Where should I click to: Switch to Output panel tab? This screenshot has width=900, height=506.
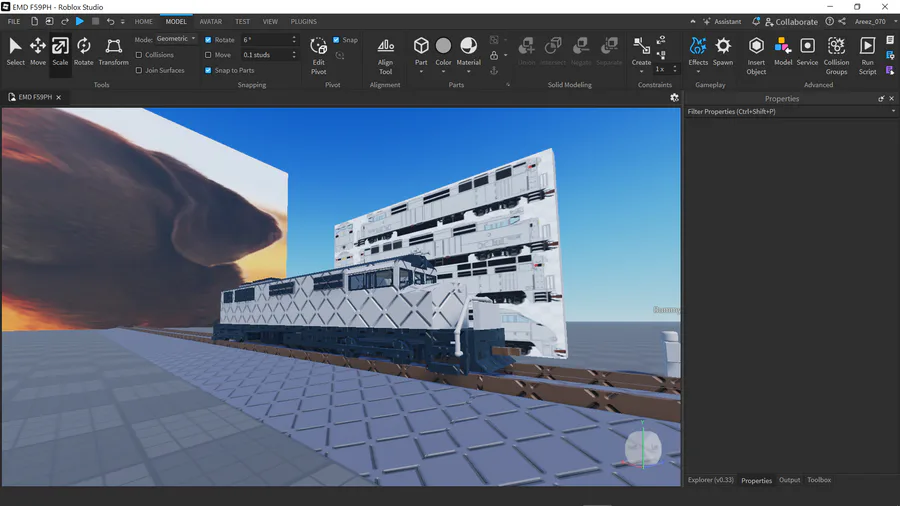(789, 480)
